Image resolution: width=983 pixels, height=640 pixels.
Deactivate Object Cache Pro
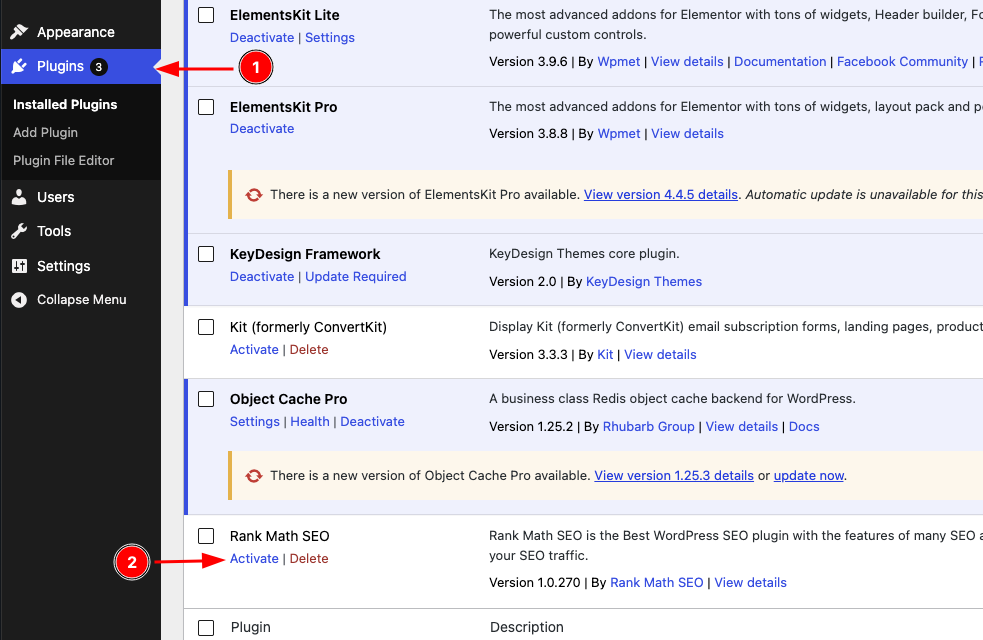click(x=372, y=422)
